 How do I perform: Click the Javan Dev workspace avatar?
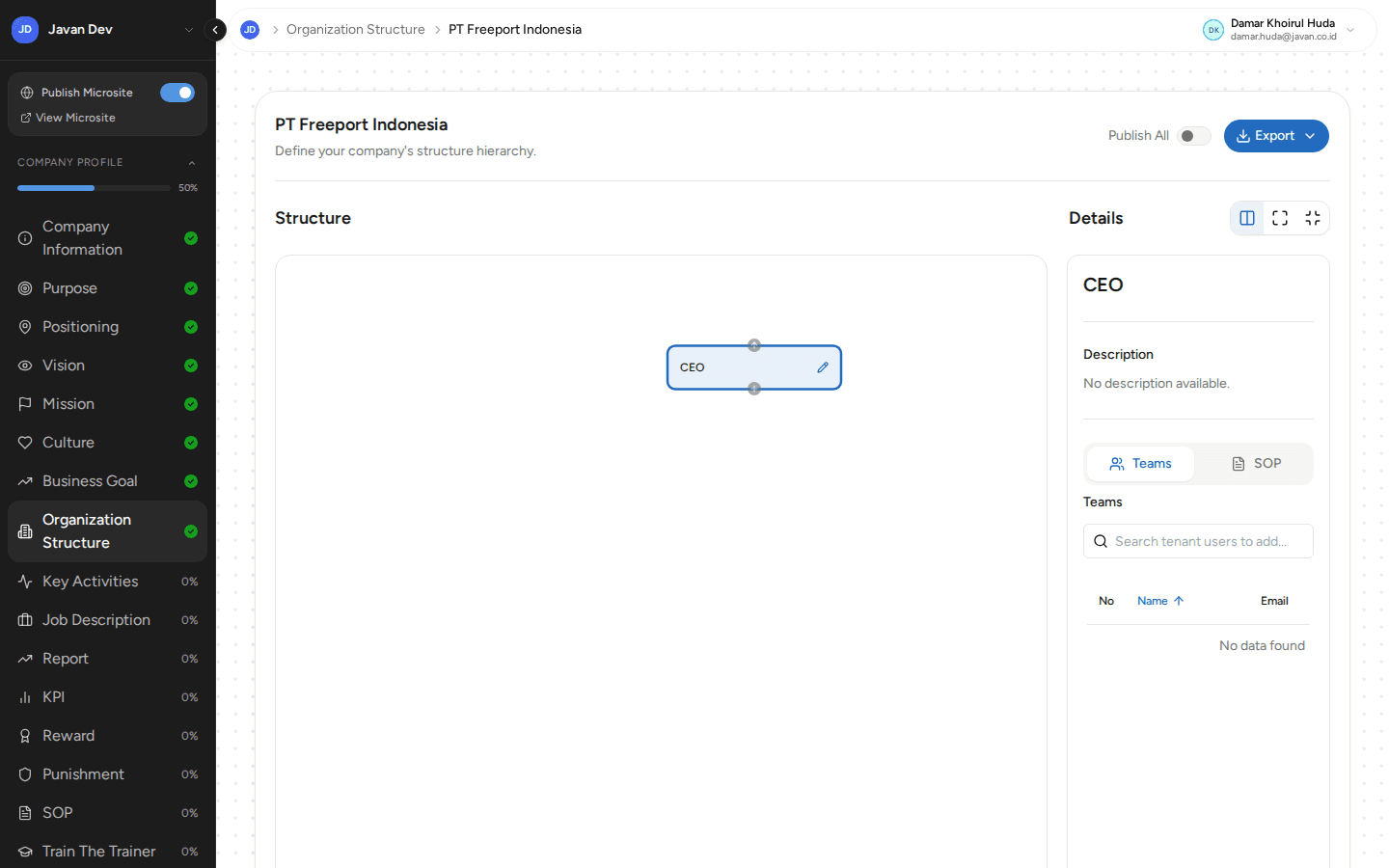[25, 30]
